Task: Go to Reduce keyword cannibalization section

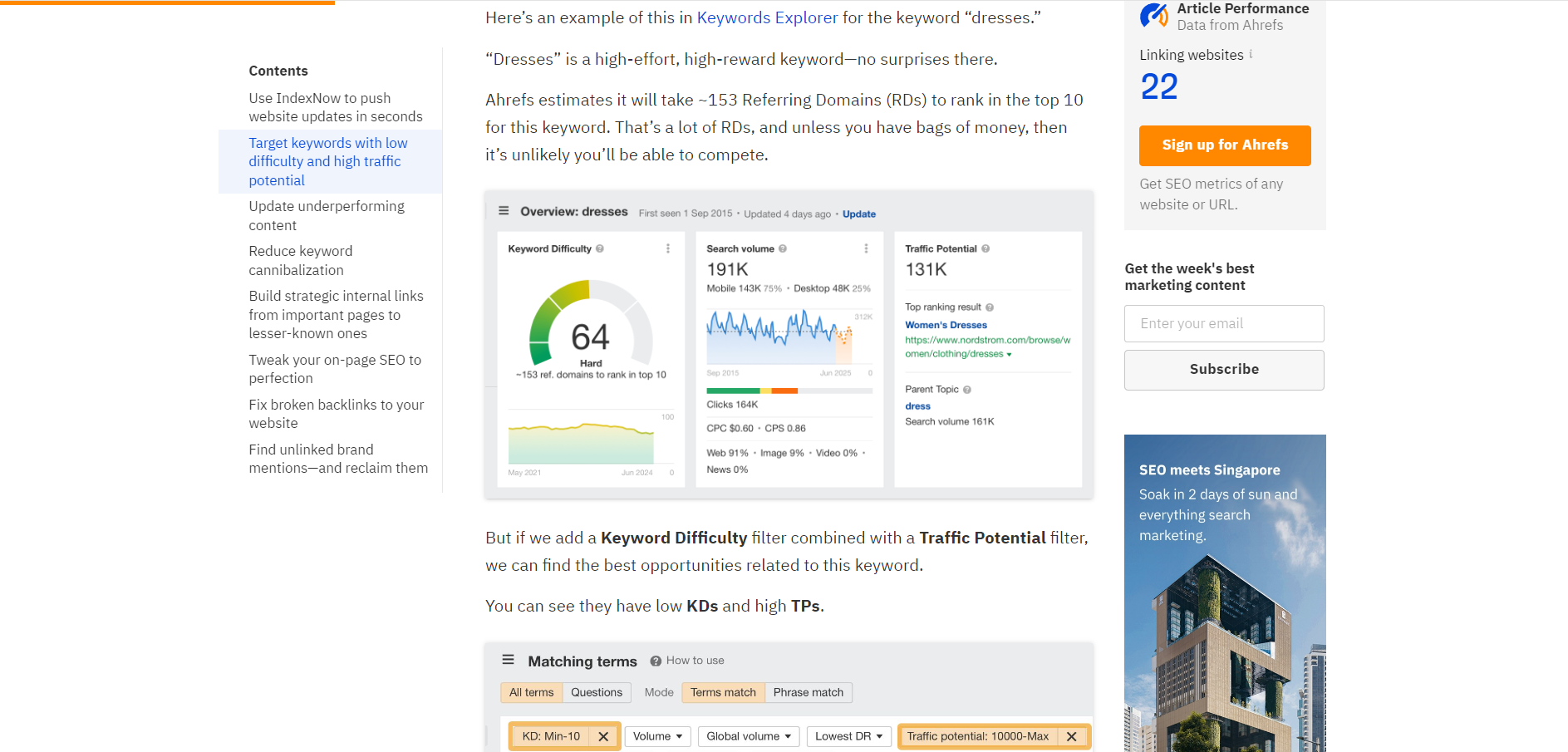Action: pyautogui.click(x=301, y=260)
